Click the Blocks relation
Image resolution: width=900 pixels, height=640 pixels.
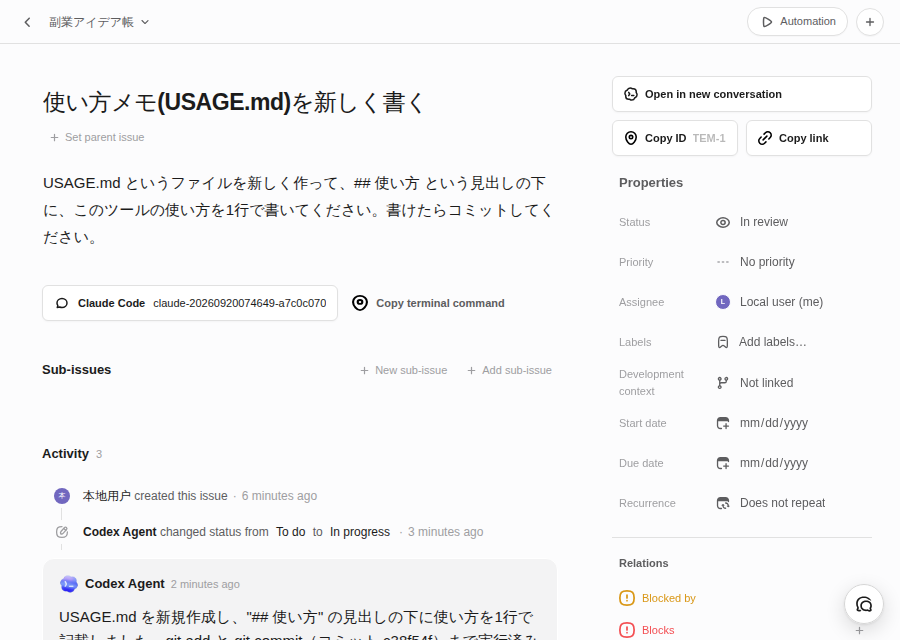647,630
